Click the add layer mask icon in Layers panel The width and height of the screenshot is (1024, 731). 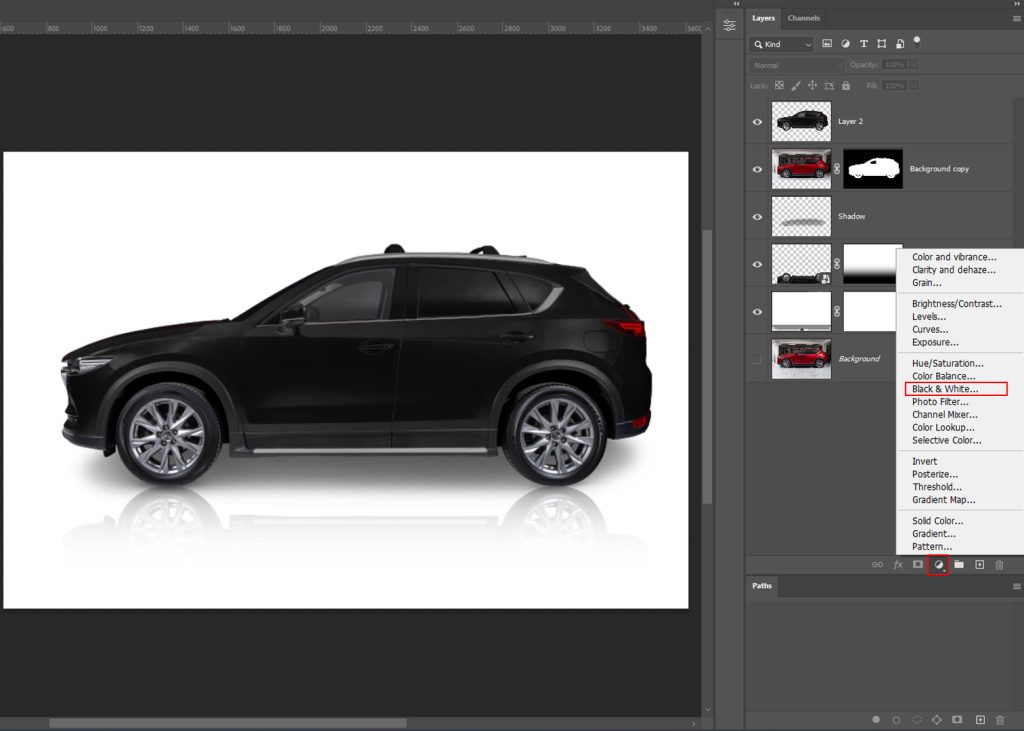[x=917, y=565]
